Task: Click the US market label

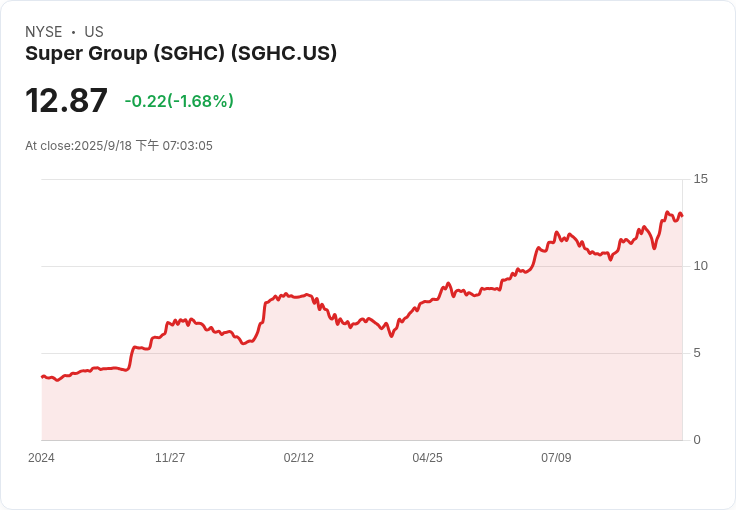Action: click(94, 32)
